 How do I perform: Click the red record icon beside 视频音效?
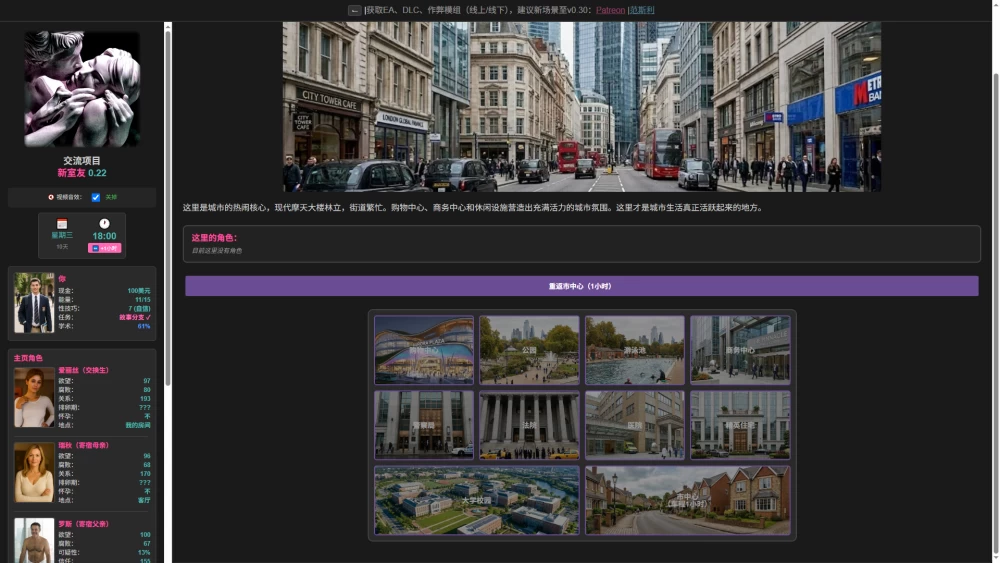point(51,198)
